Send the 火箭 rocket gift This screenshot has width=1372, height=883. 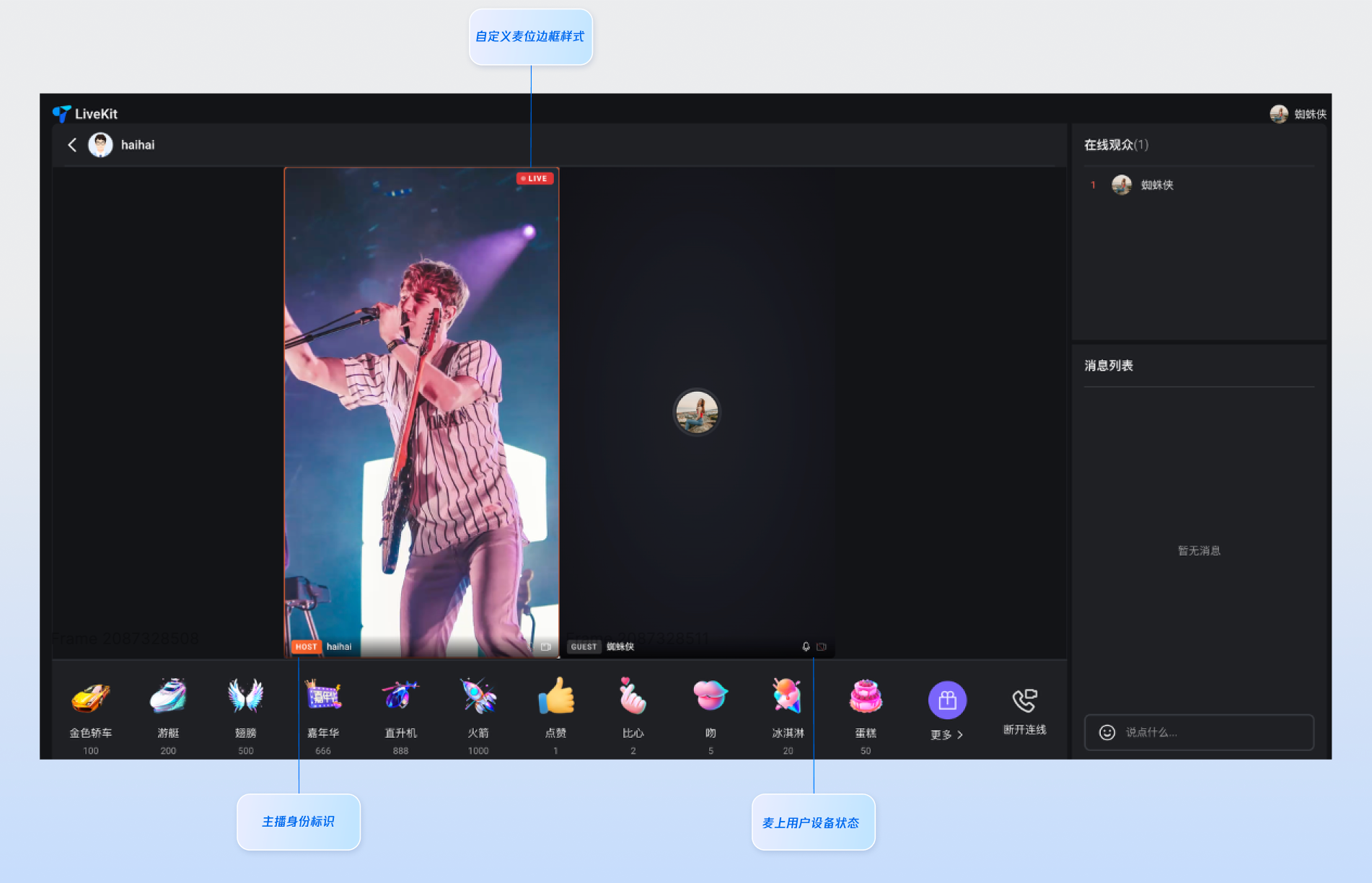tap(478, 716)
